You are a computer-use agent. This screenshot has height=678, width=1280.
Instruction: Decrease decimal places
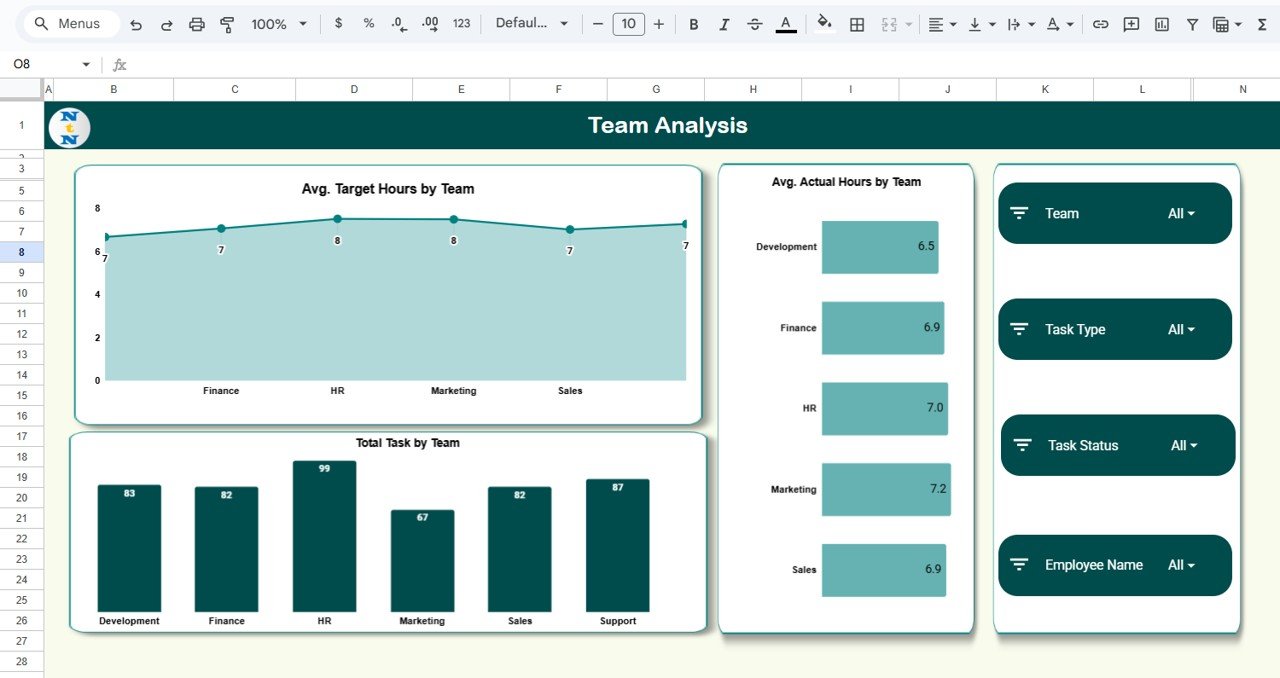pyautogui.click(x=398, y=23)
